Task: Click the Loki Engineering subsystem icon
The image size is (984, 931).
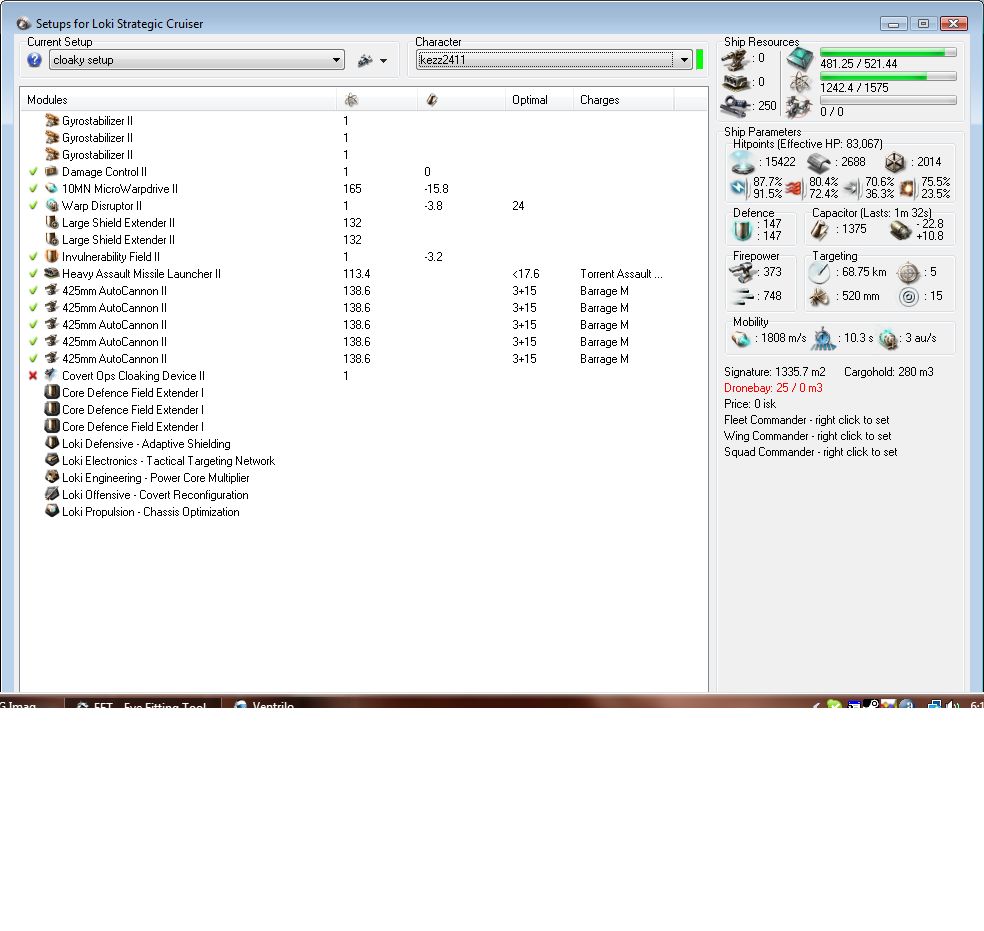Action: 52,477
